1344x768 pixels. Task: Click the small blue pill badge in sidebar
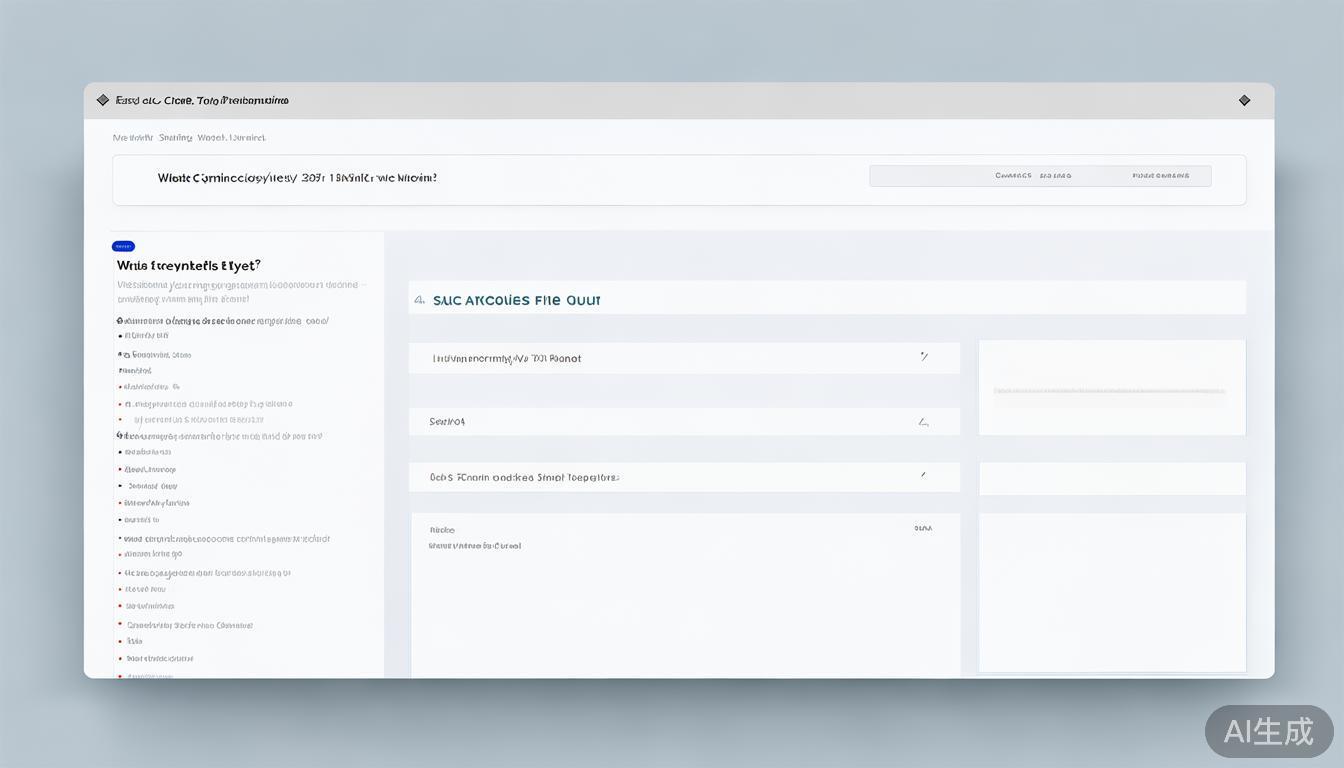point(124,246)
